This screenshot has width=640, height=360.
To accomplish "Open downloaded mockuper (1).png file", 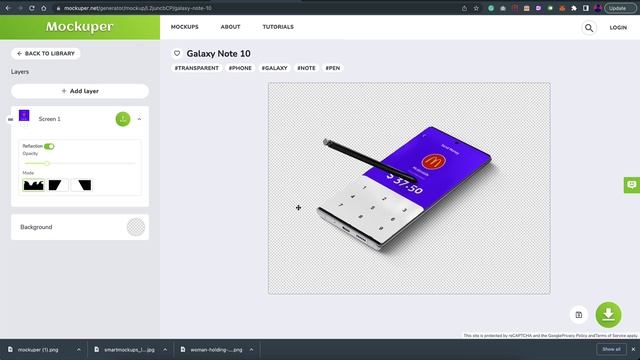I will coord(38,350).
